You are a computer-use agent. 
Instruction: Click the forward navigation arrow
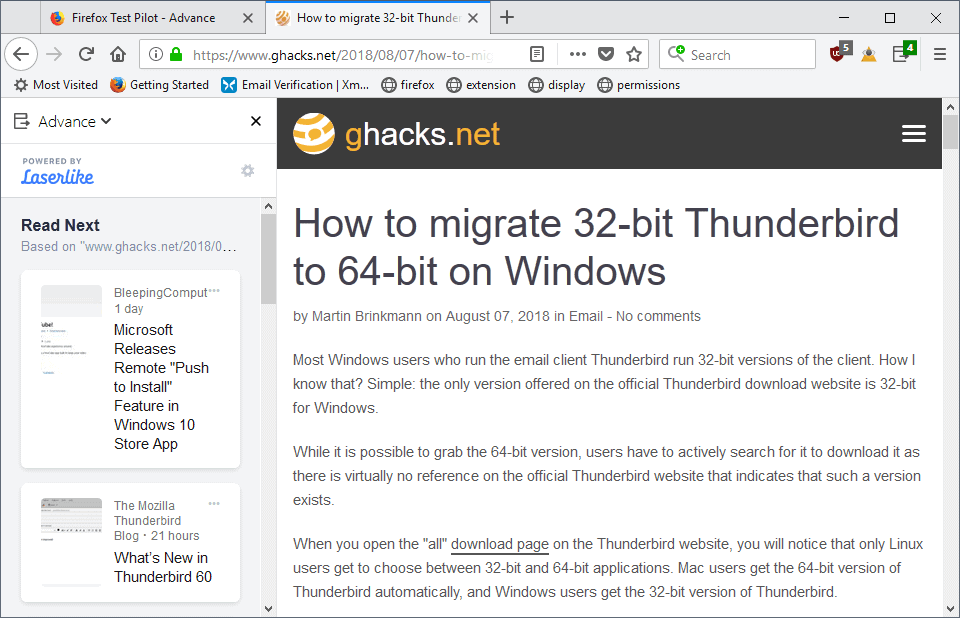tap(54, 55)
